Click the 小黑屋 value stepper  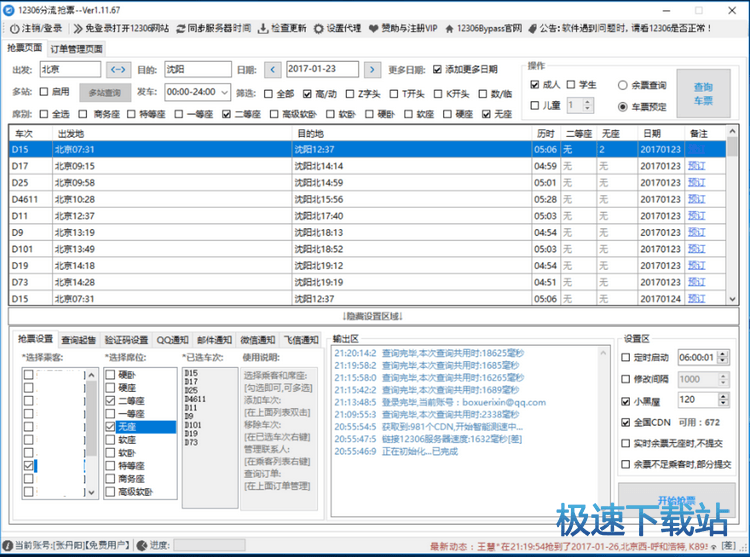722,399
